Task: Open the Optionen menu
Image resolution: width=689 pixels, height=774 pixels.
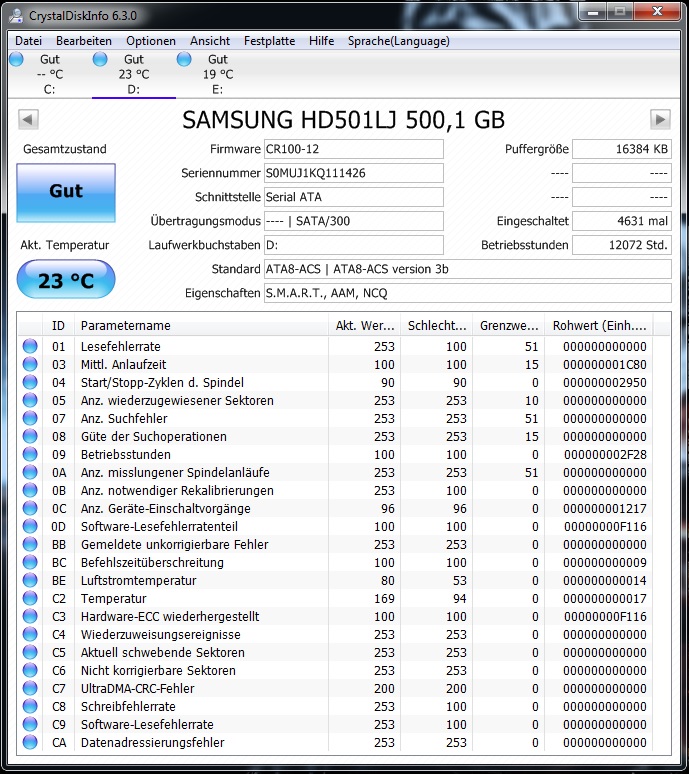Action: click(x=151, y=41)
